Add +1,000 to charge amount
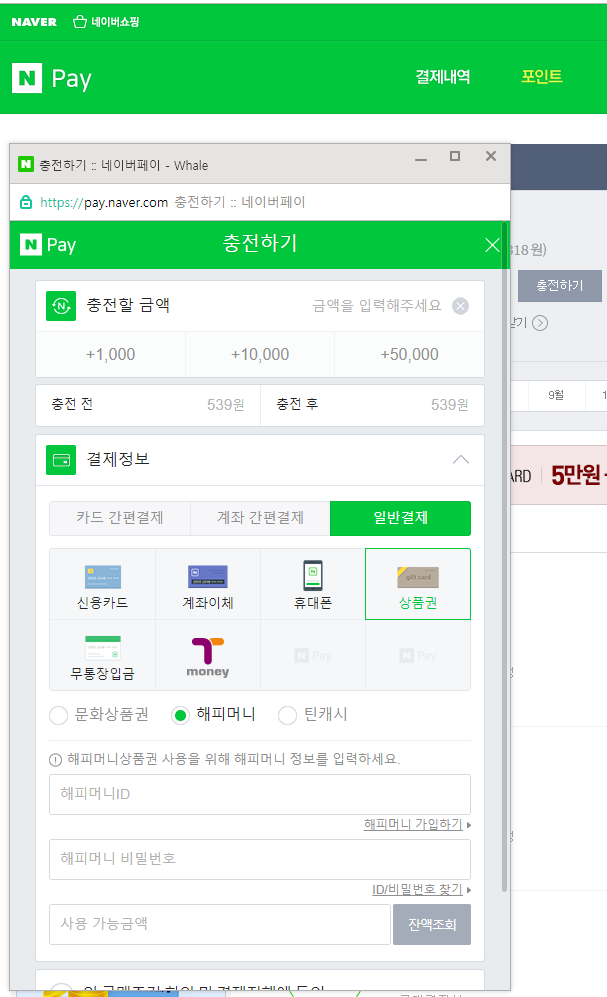The width and height of the screenshot is (607, 997). pyautogui.click(x=111, y=354)
